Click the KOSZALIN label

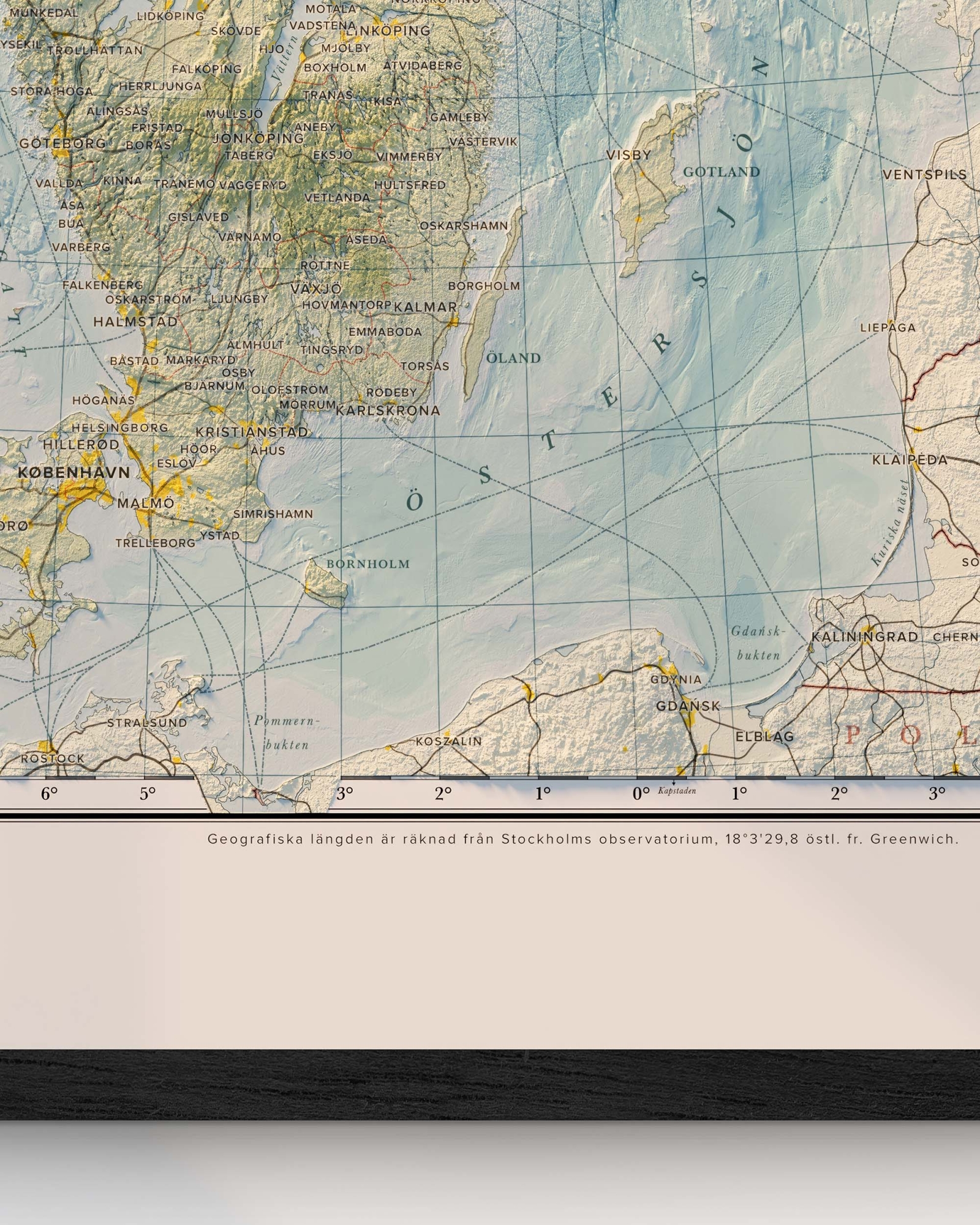pos(449,741)
